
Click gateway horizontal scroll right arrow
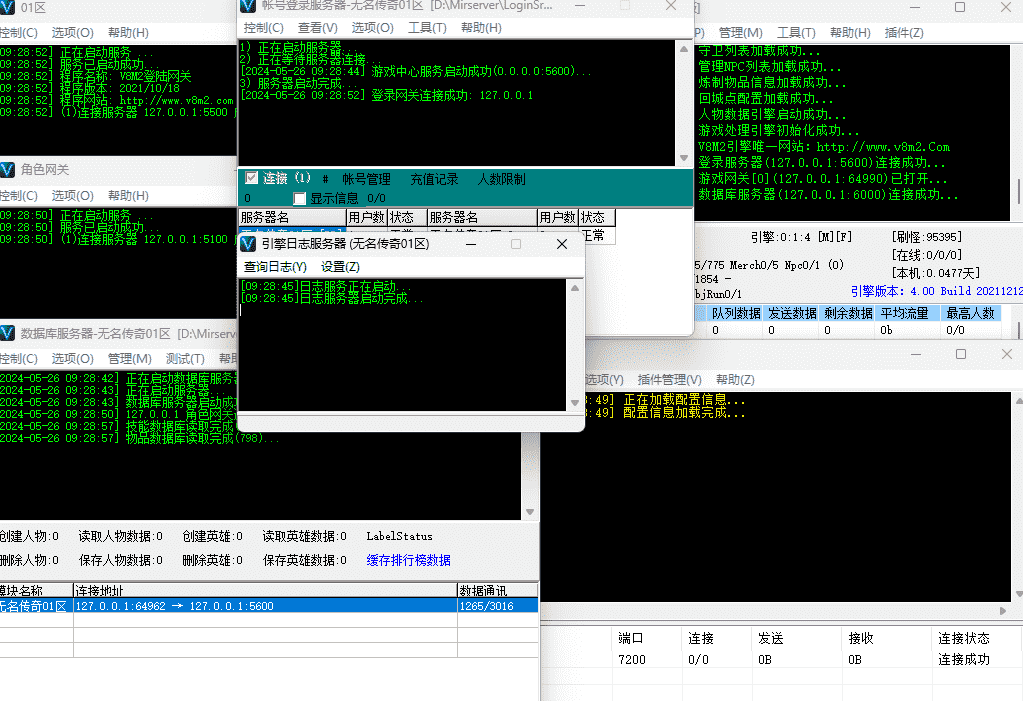point(1003,611)
